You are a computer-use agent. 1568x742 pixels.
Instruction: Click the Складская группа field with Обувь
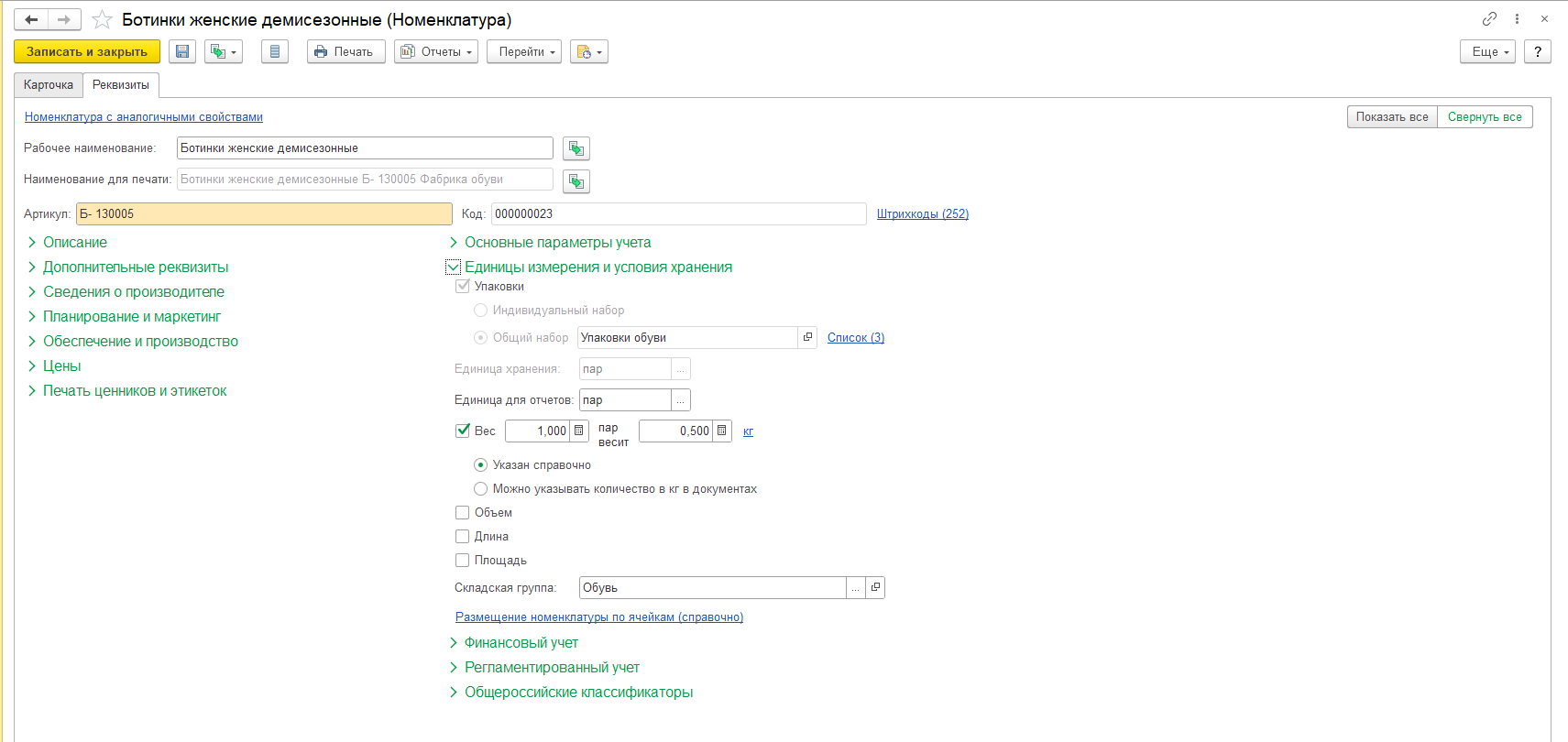click(x=713, y=587)
